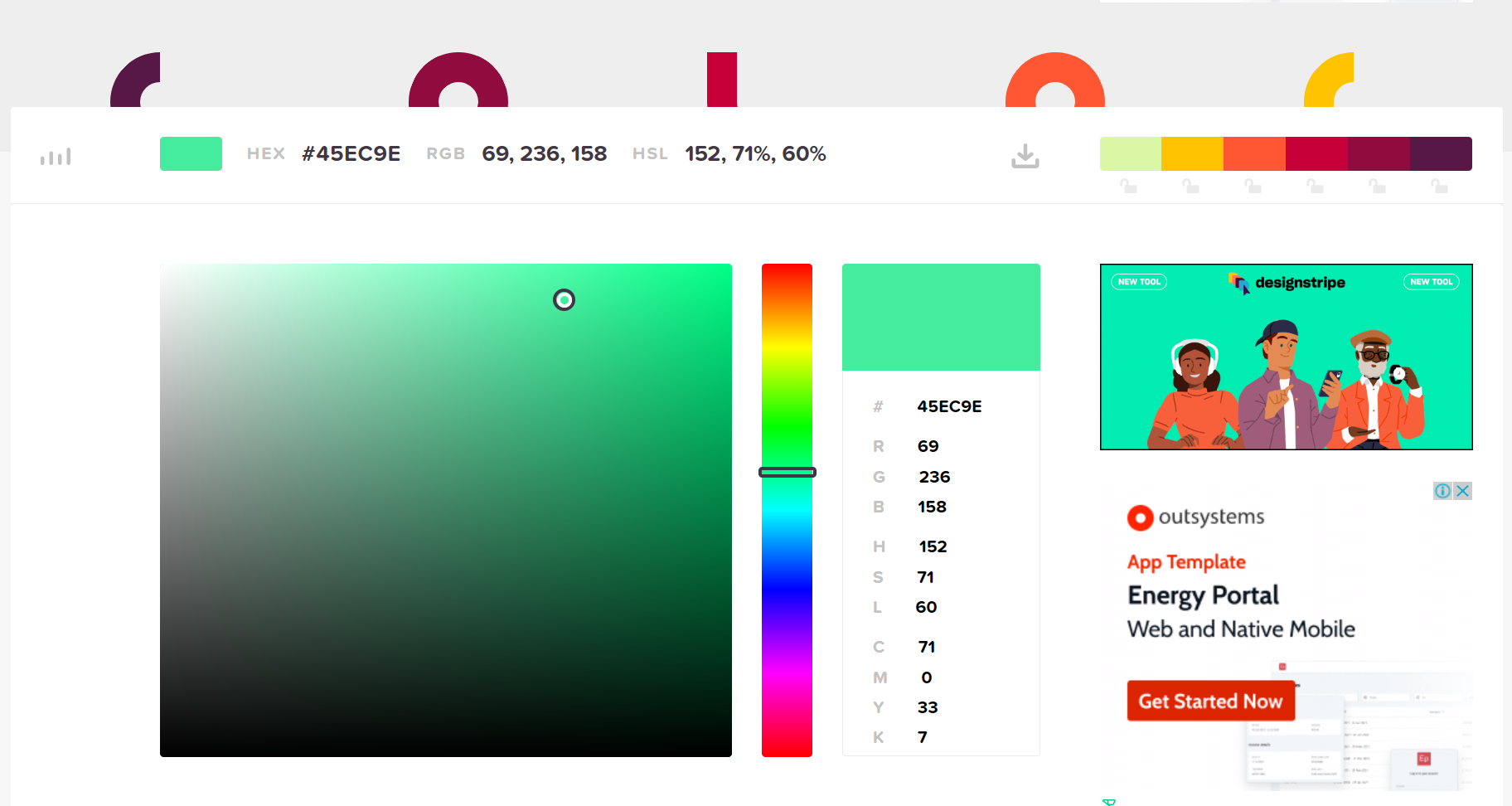This screenshot has width=1512, height=806.
Task: Click the outsystems logo
Action: 1195,517
